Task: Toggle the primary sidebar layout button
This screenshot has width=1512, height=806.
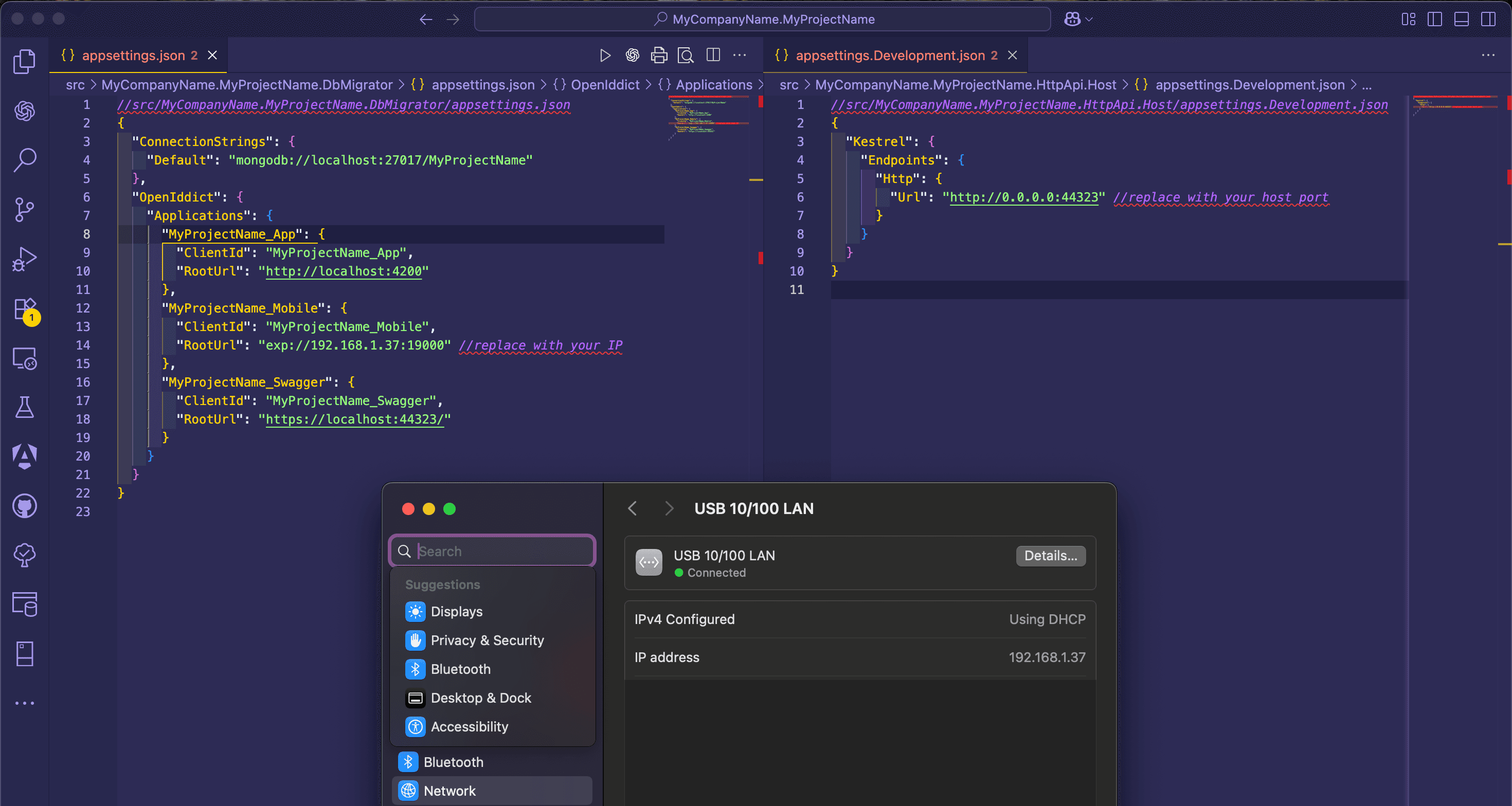Action: 1434,19
